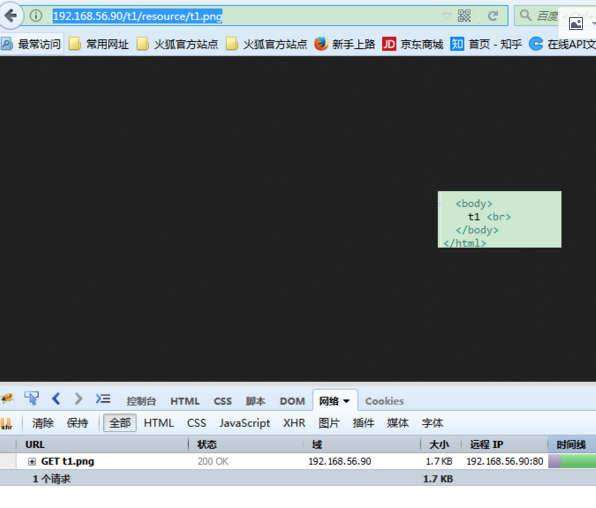
Task: Click the 192.168.56.90:80 remote IP cell
Action: coord(505,461)
